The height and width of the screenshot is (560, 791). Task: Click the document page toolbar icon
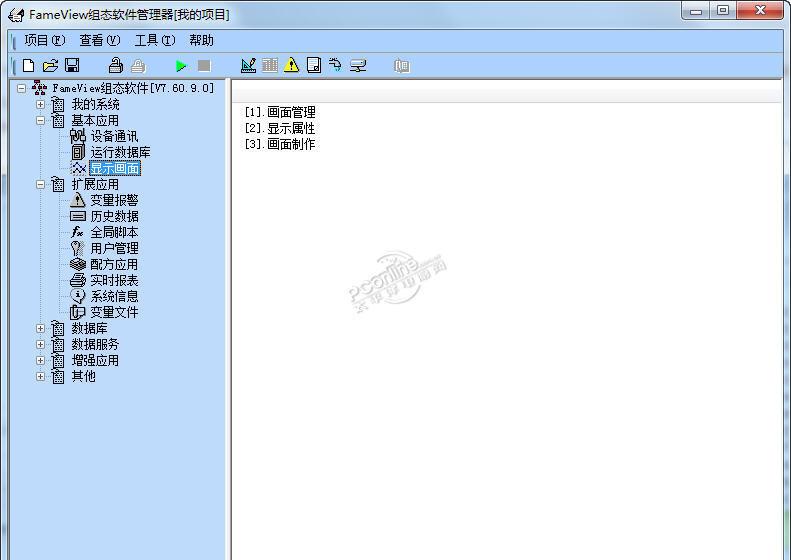click(314, 65)
